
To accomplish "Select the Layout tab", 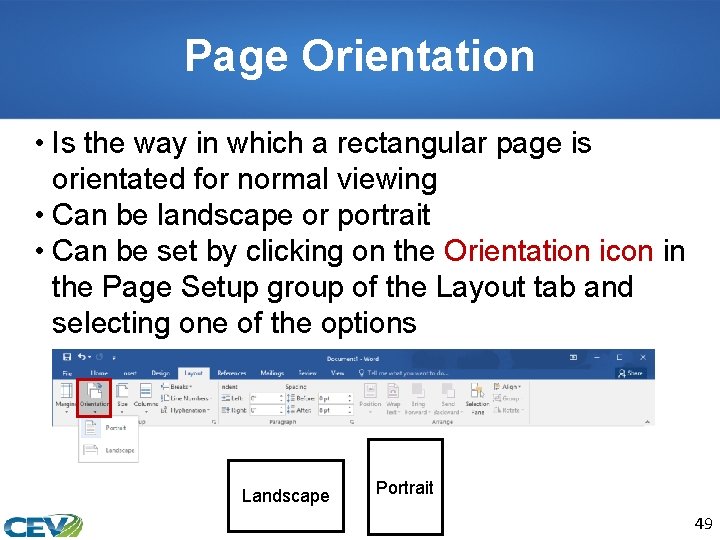I will point(193,373).
